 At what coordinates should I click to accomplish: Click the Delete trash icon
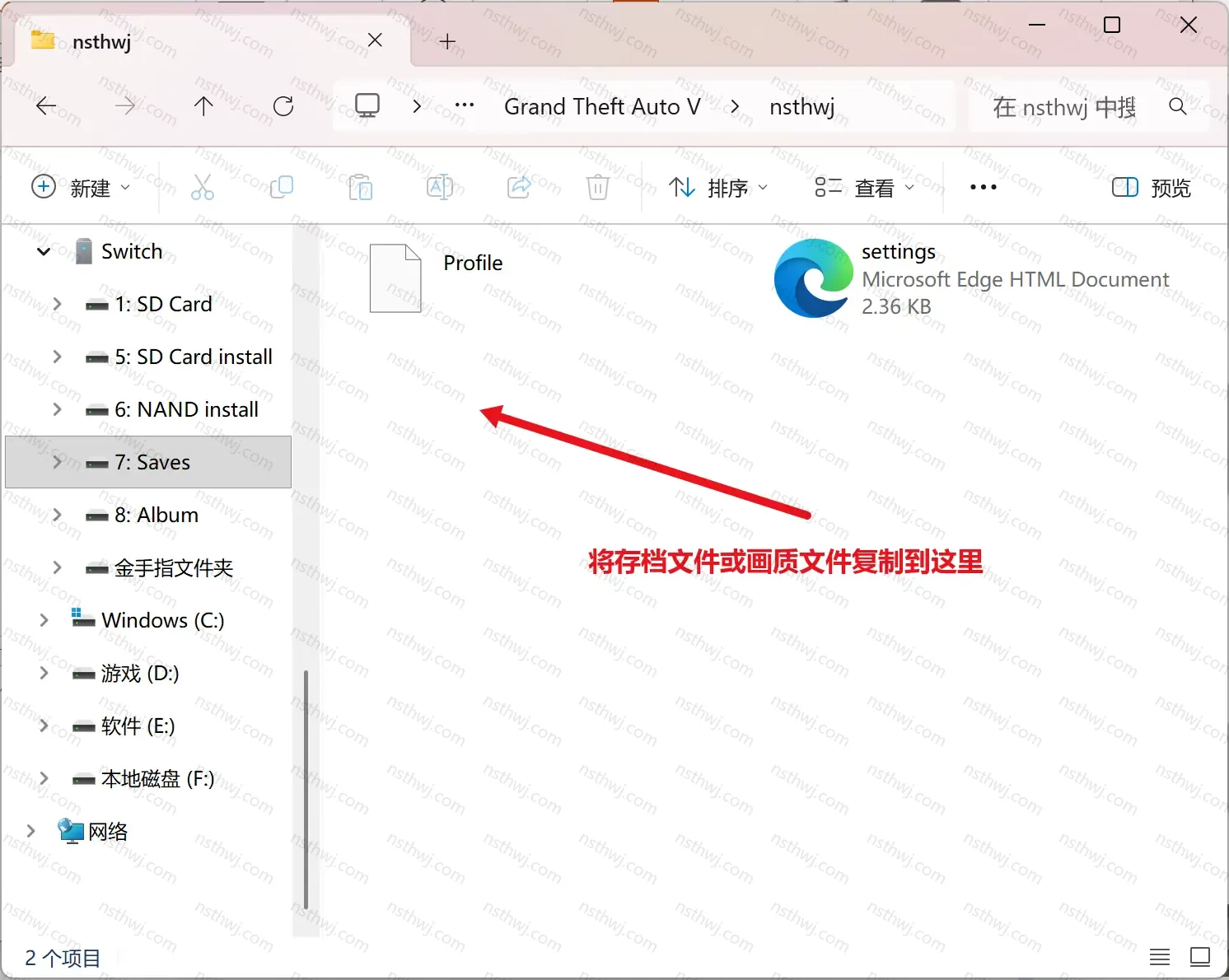[598, 188]
